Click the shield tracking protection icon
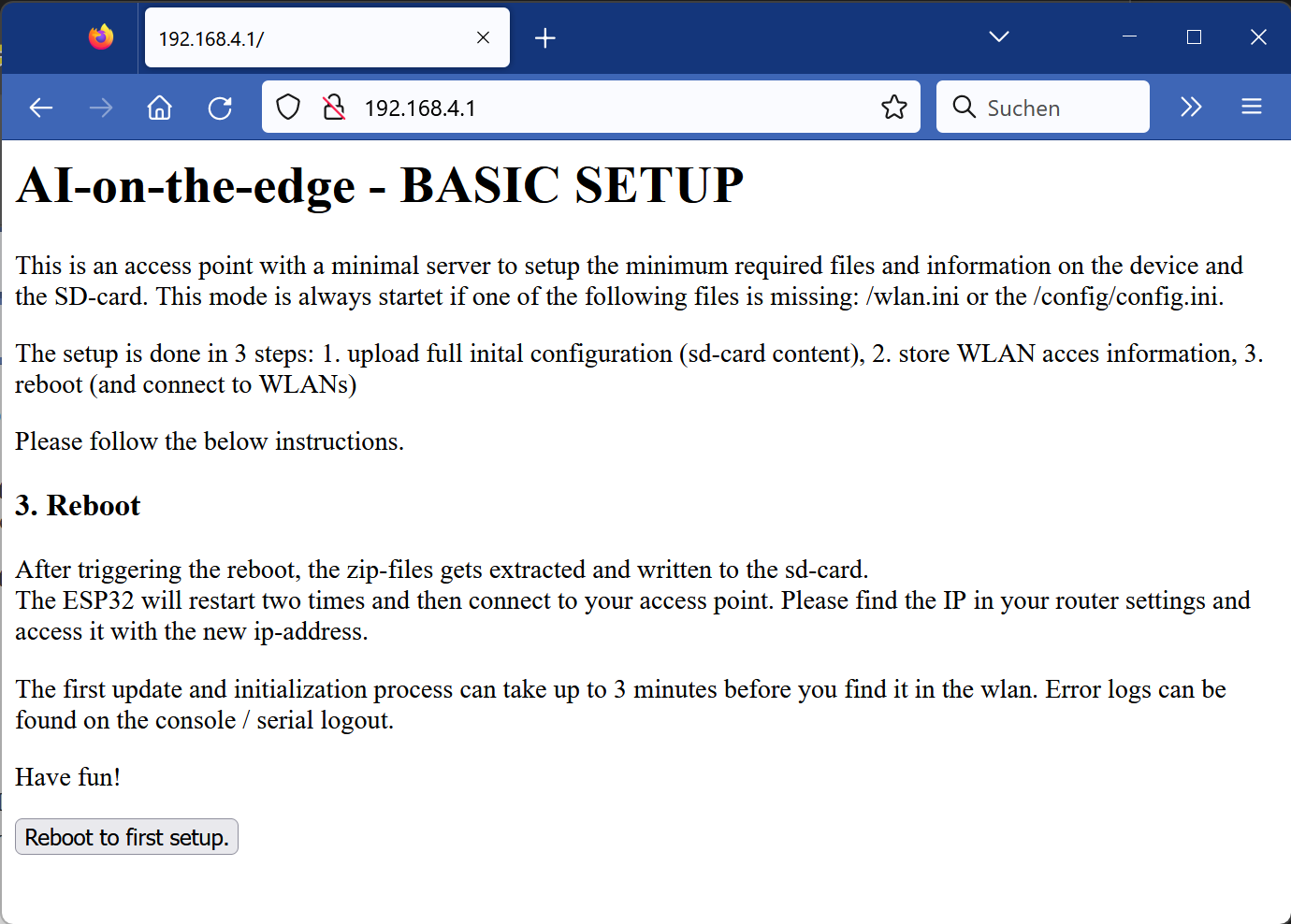 (288, 107)
